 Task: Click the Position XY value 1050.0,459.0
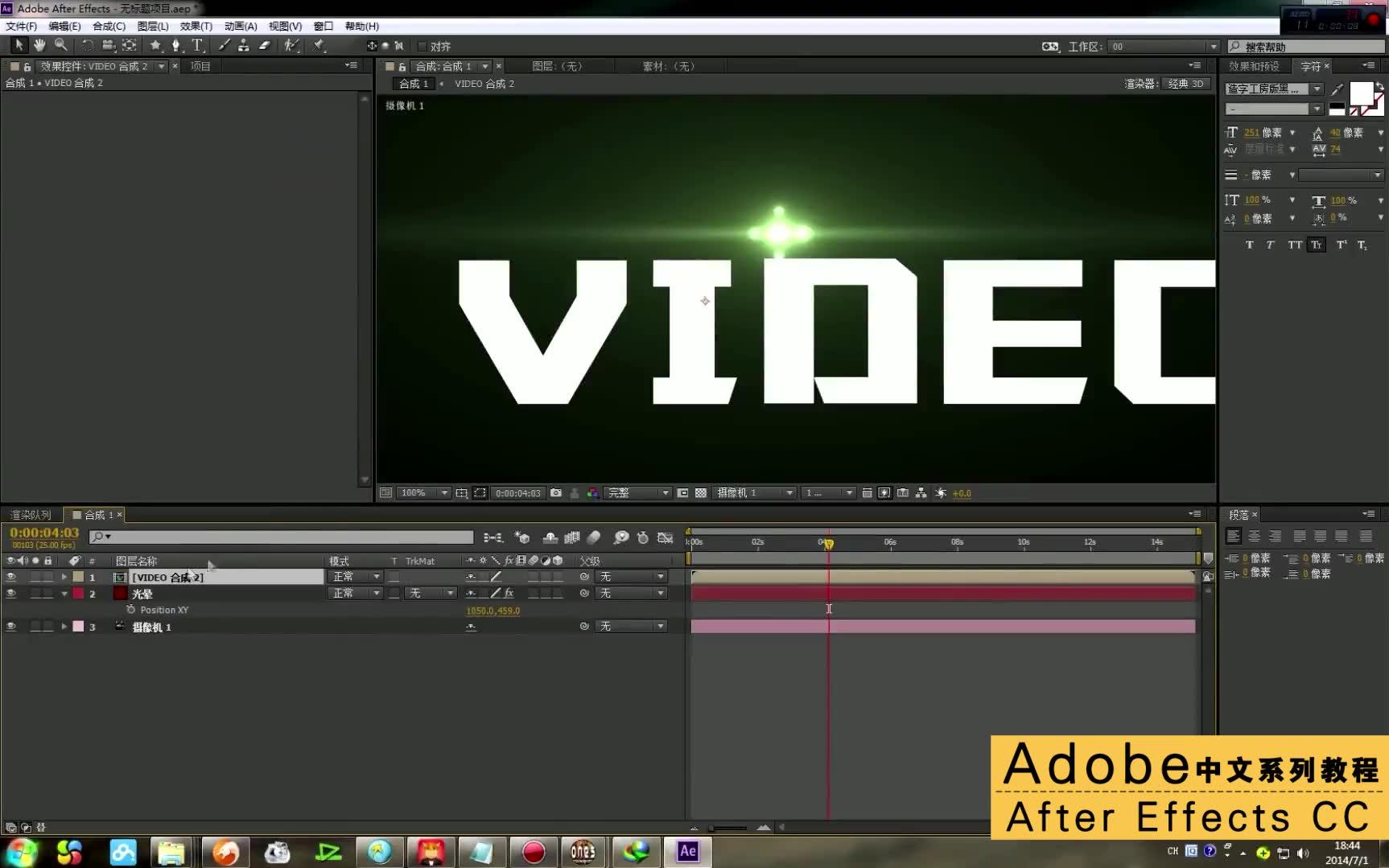pos(493,610)
